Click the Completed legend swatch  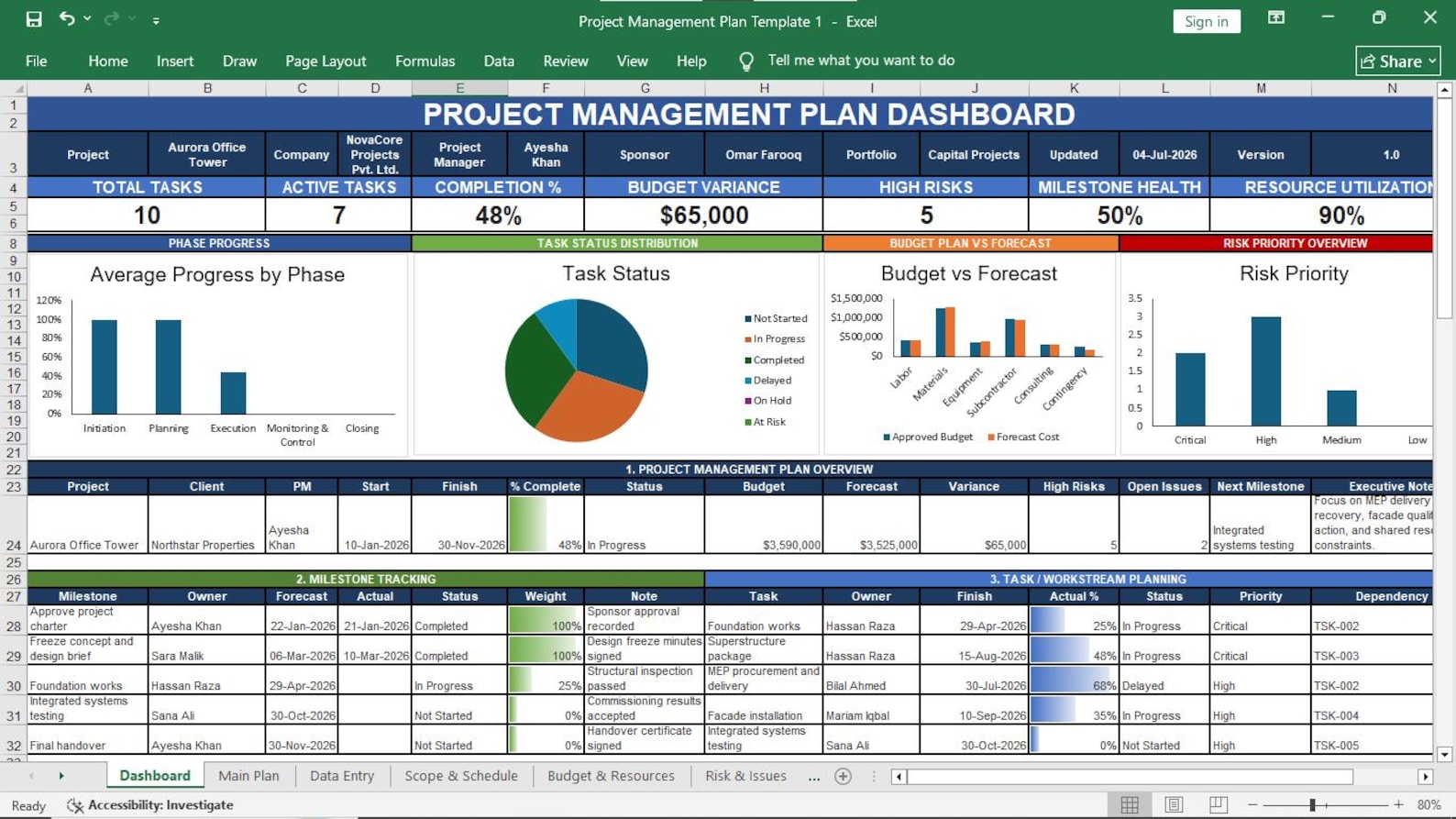pos(748,360)
